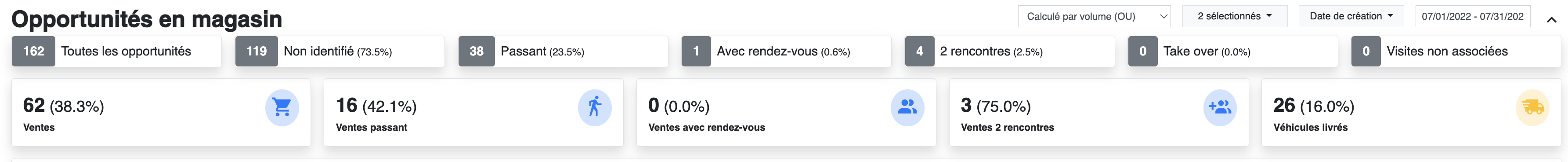Expand the 2 sélectionnés dropdown
The width and height of the screenshot is (1568, 162).
1235,16
